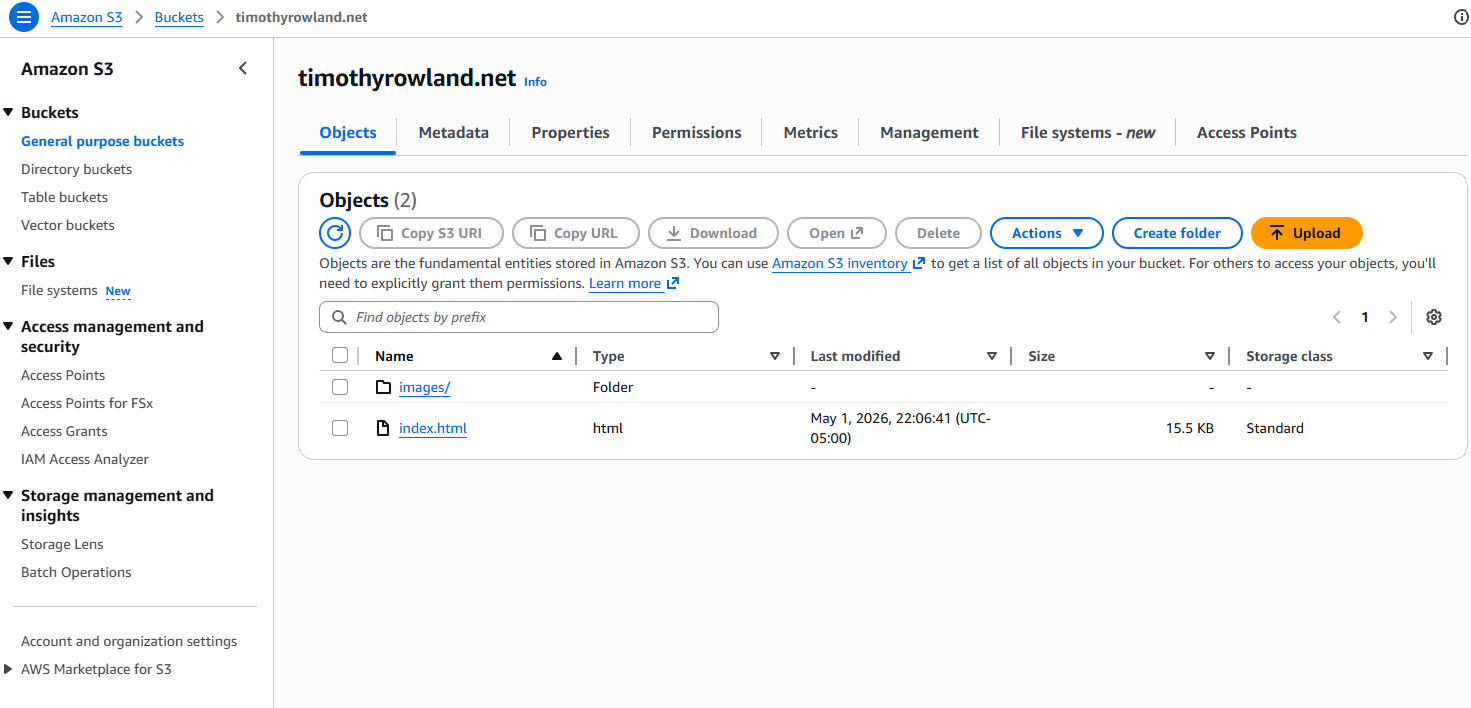1471x708 pixels.
Task: Click the Download button
Action: pos(713,233)
